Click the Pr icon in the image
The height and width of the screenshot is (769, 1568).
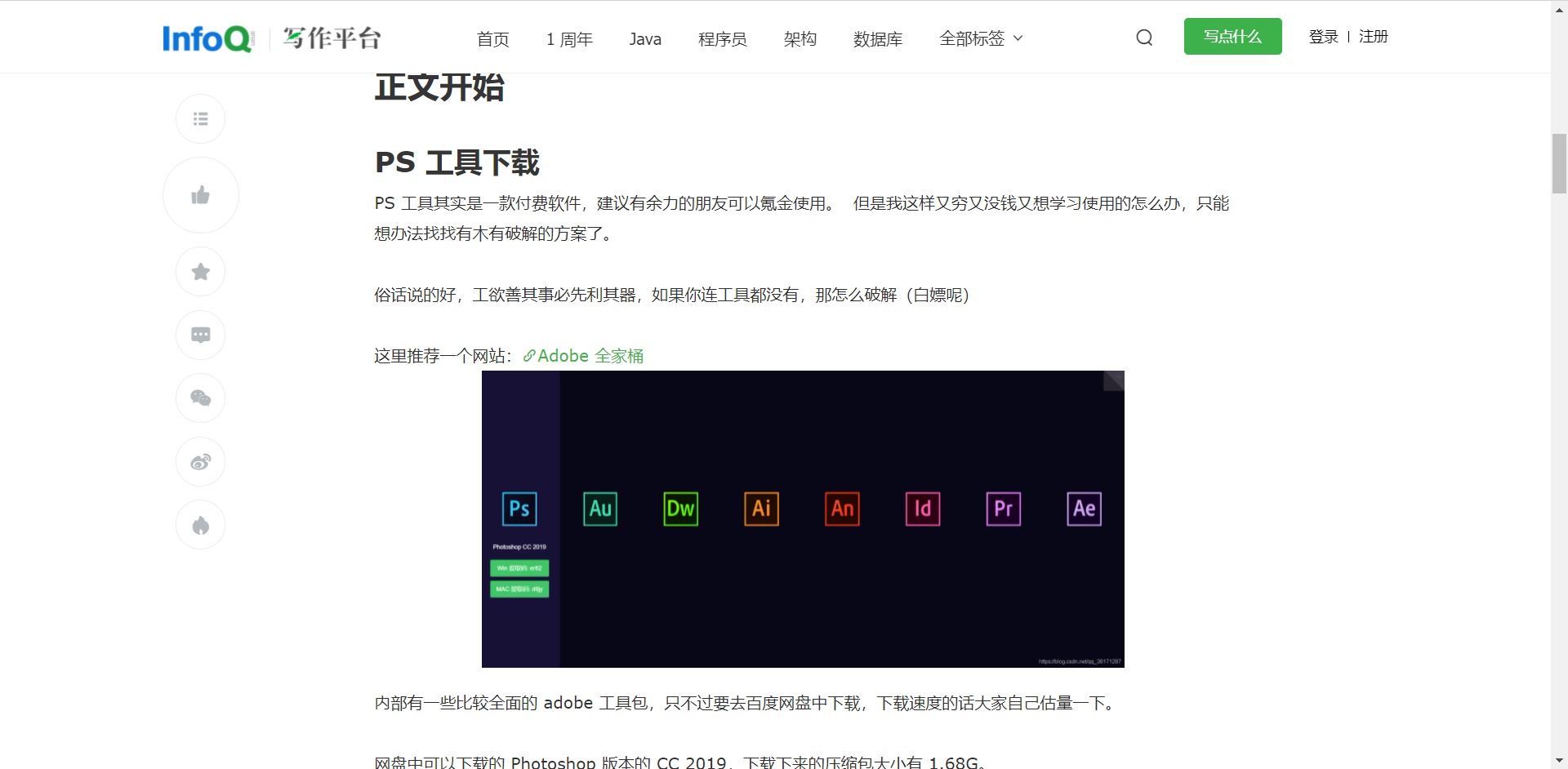tap(1004, 509)
